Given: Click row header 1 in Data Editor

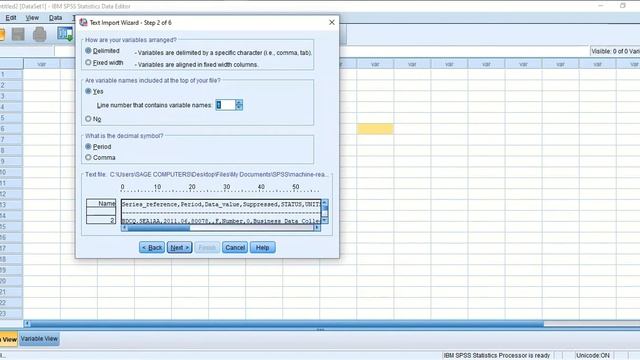Looking at the screenshot, I should [11, 75].
